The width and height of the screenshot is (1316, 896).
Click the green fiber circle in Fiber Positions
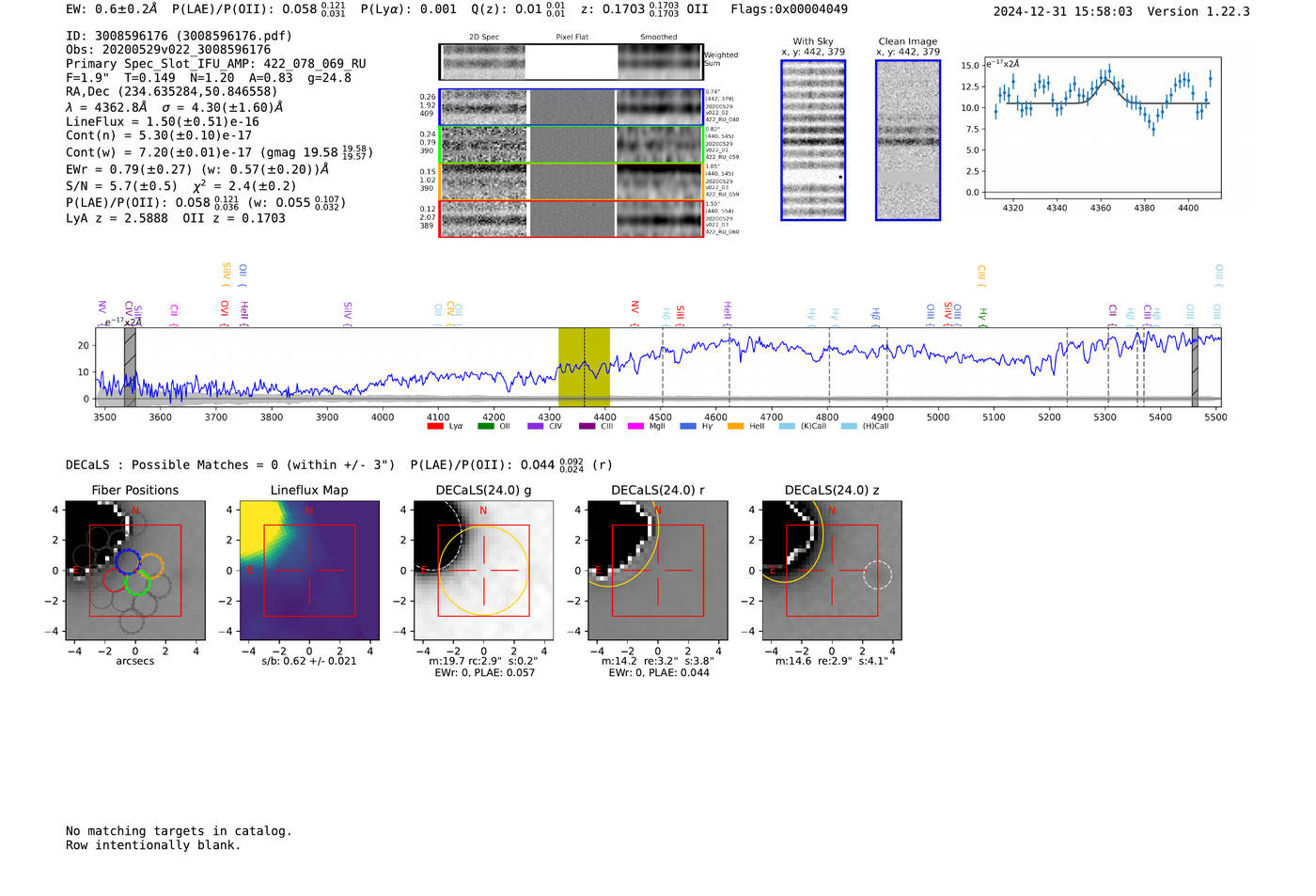(x=136, y=582)
